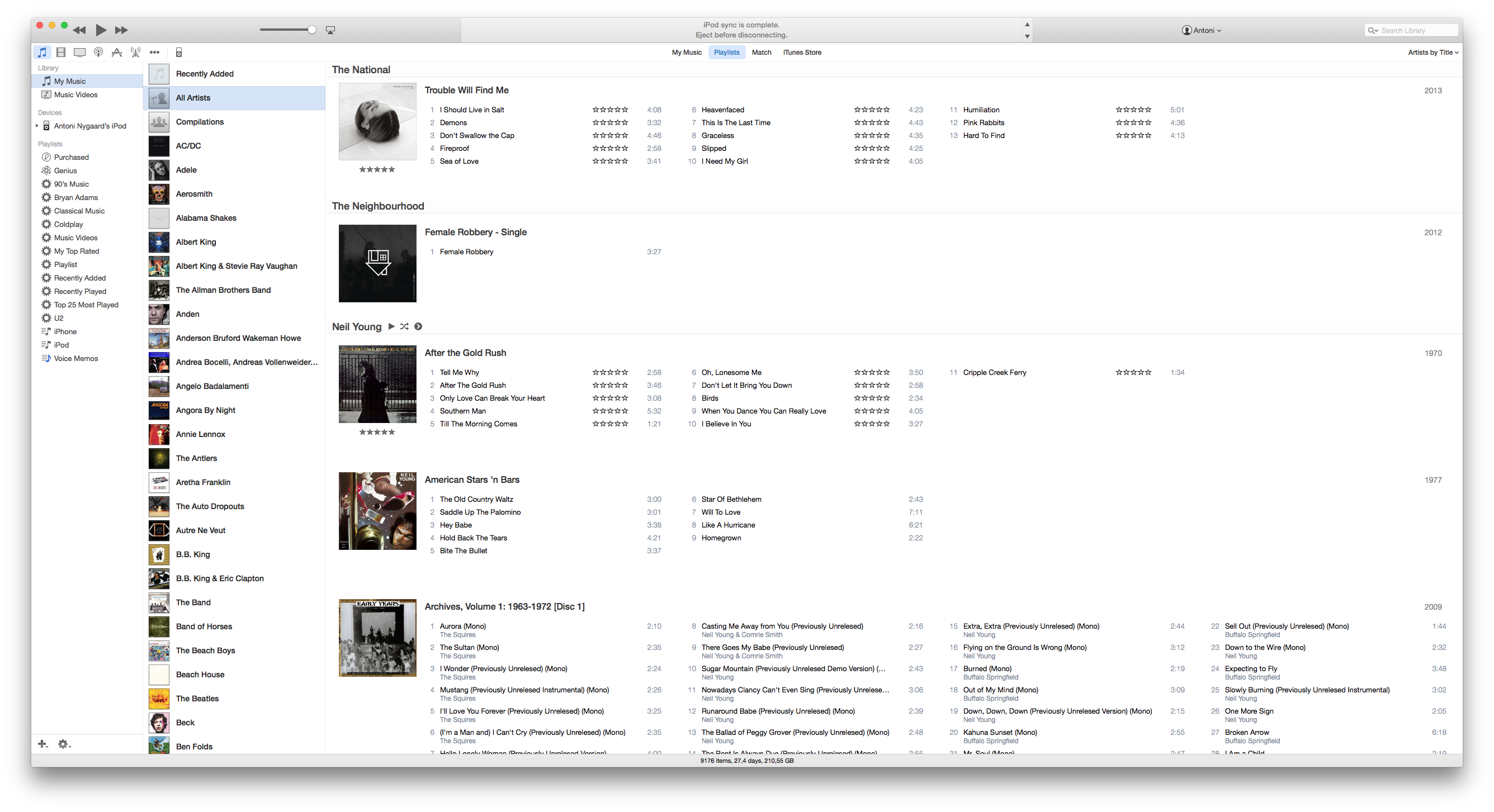Select Alabama Shakes in artist list
Viewport: 1494px width, 812px height.
point(234,218)
